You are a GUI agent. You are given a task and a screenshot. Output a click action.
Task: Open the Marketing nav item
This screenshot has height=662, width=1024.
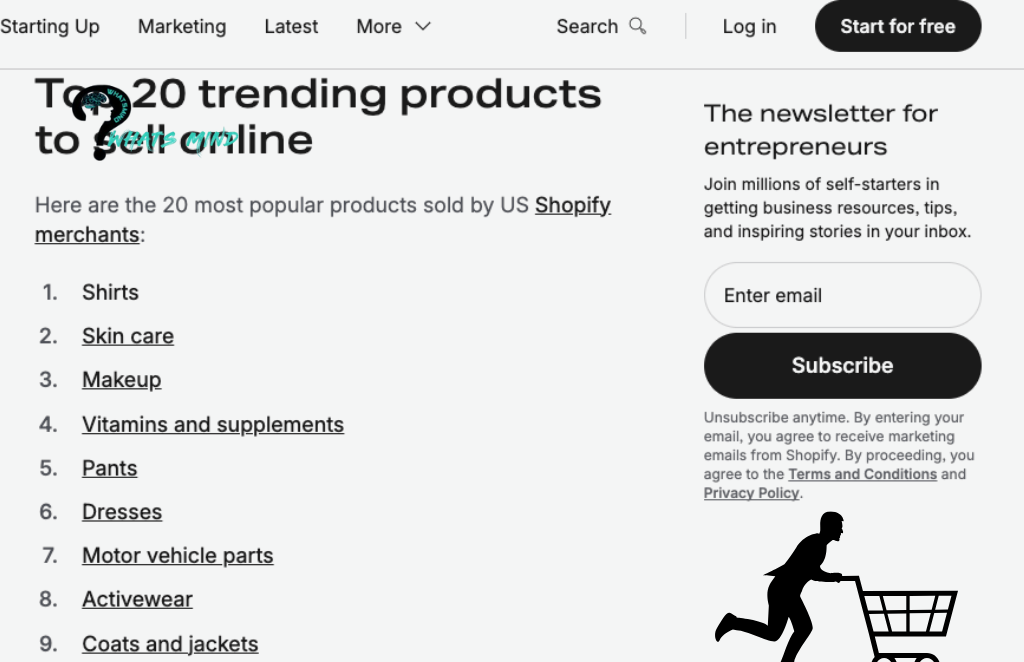click(x=182, y=27)
